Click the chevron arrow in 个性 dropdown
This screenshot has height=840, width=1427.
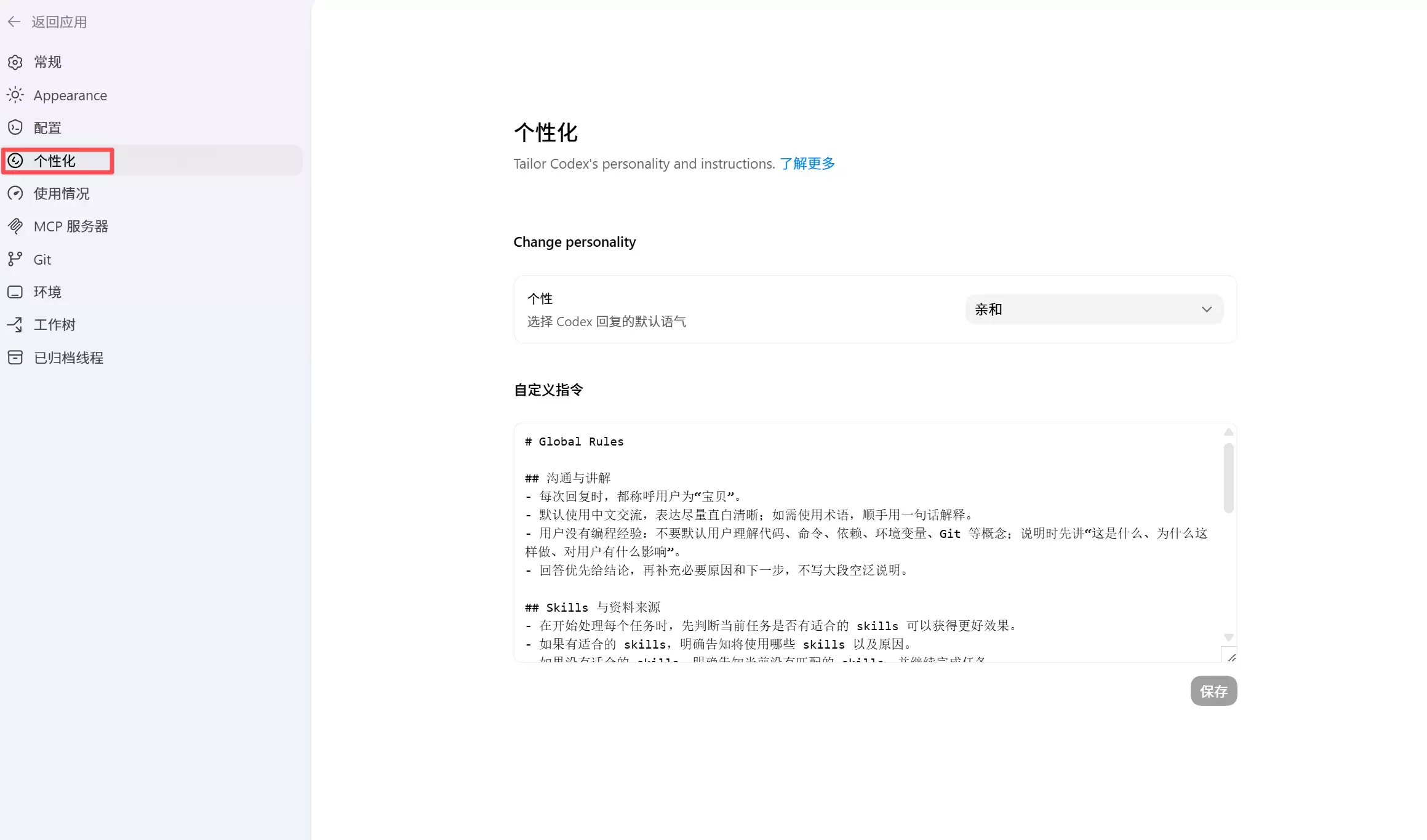1206,310
